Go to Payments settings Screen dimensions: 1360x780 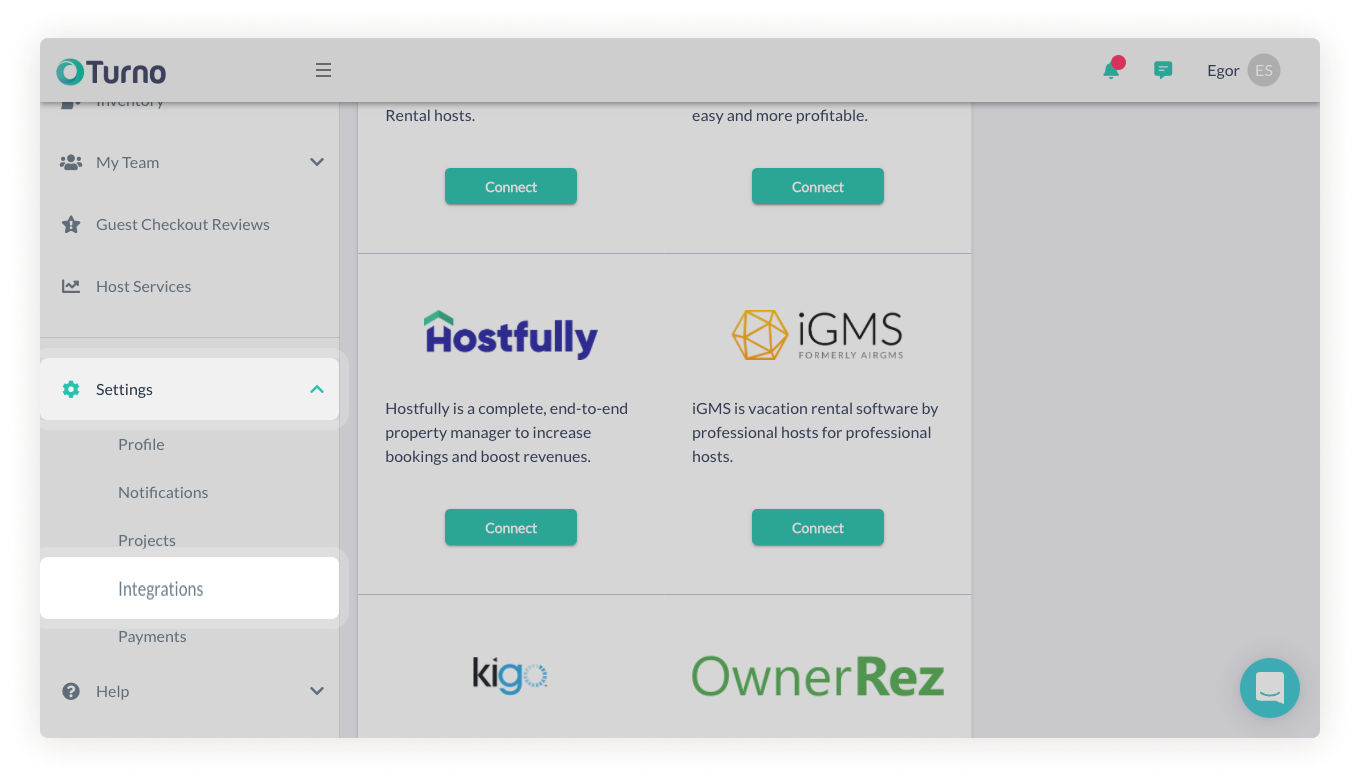[x=152, y=636]
